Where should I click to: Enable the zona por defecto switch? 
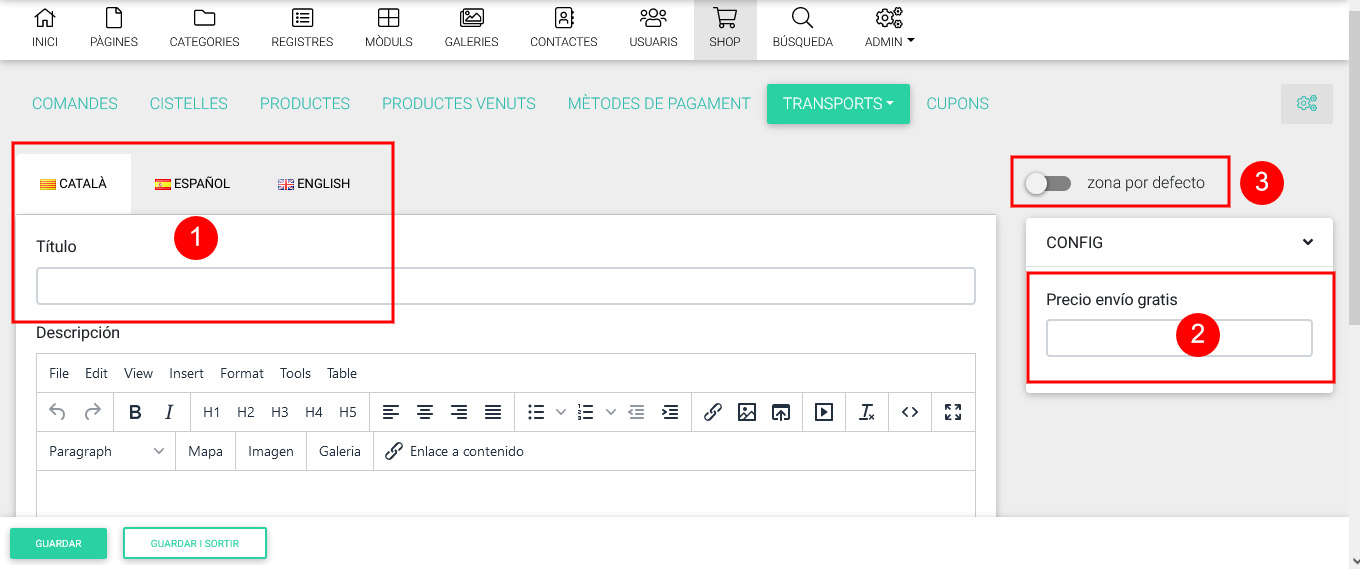(1048, 183)
